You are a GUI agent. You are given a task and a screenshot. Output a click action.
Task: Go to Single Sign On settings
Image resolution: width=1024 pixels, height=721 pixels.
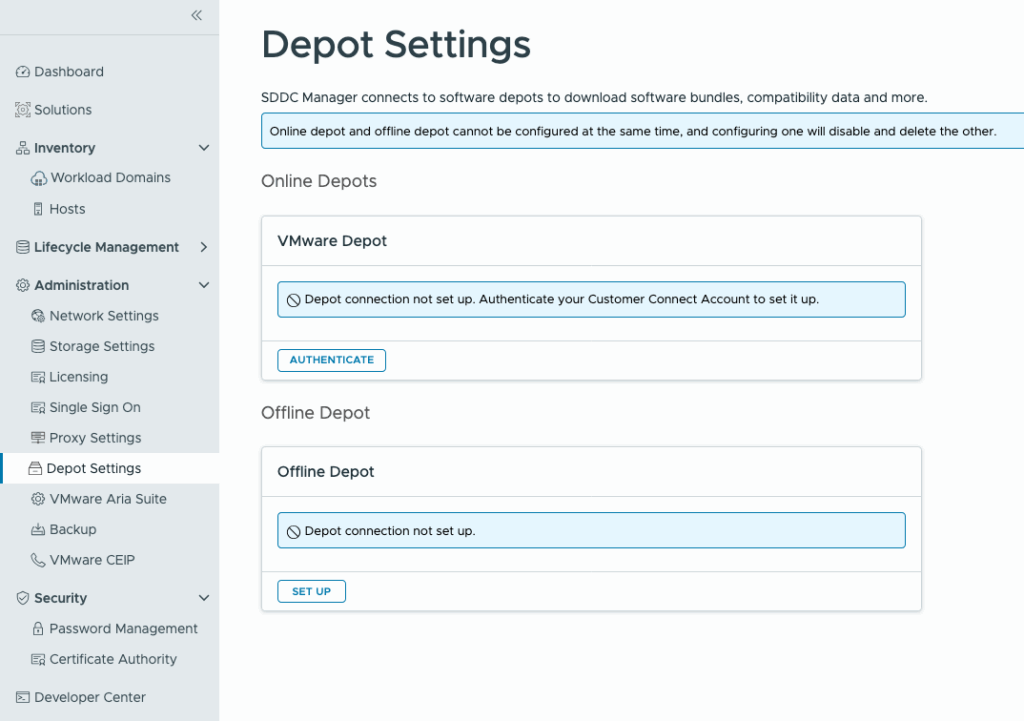coord(95,407)
